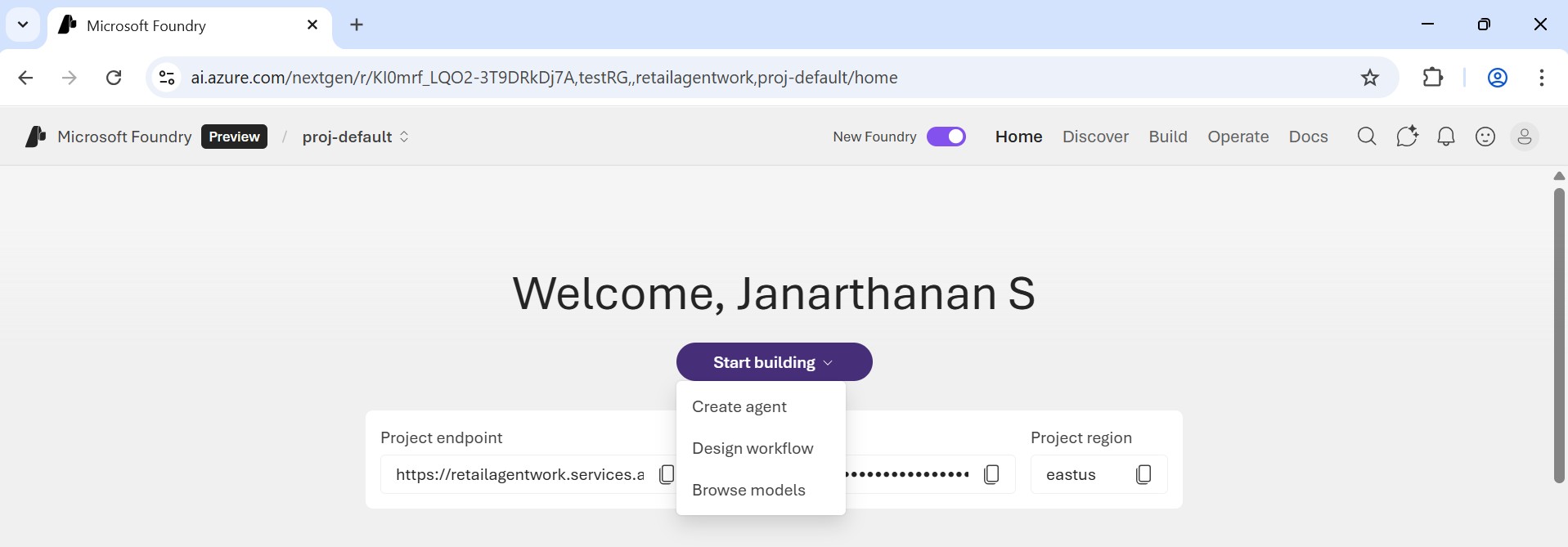Open the tab search dropdown arrow
Image resolution: width=1568 pixels, height=547 pixels.
click(23, 25)
